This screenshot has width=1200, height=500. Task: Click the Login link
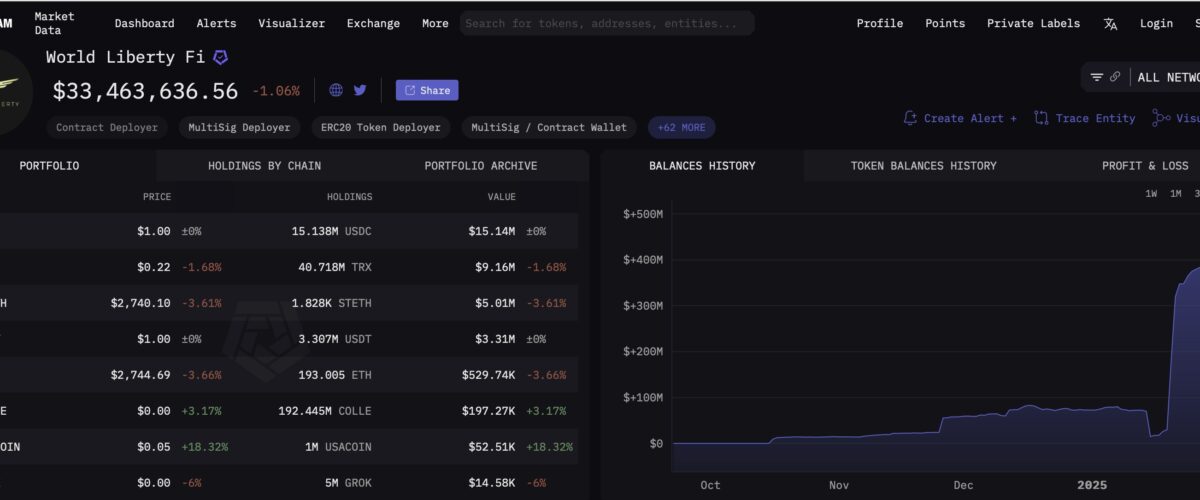(1156, 23)
